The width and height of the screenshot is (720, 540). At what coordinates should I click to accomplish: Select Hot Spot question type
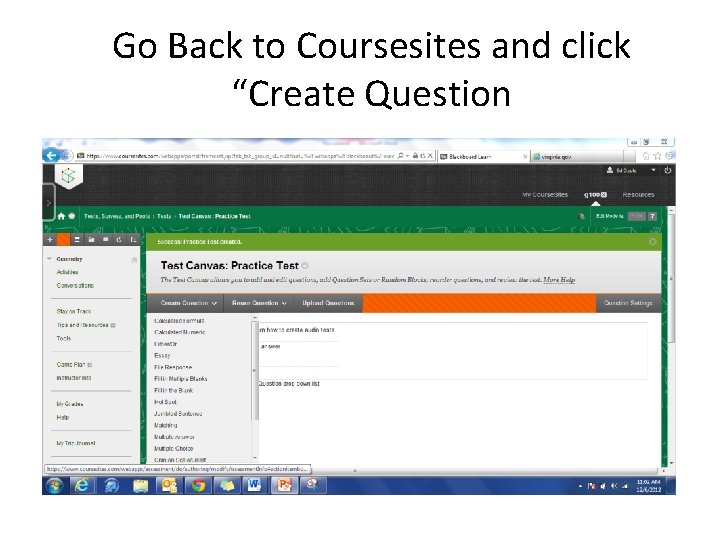pos(165,402)
